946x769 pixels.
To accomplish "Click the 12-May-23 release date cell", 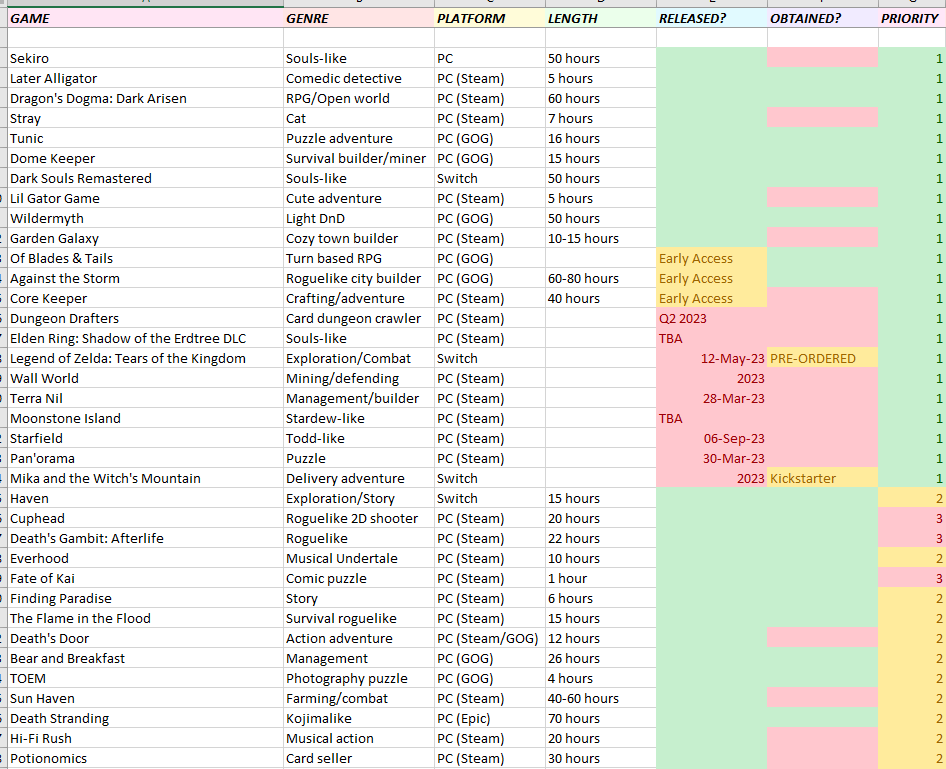I will pyautogui.click(x=712, y=358).
